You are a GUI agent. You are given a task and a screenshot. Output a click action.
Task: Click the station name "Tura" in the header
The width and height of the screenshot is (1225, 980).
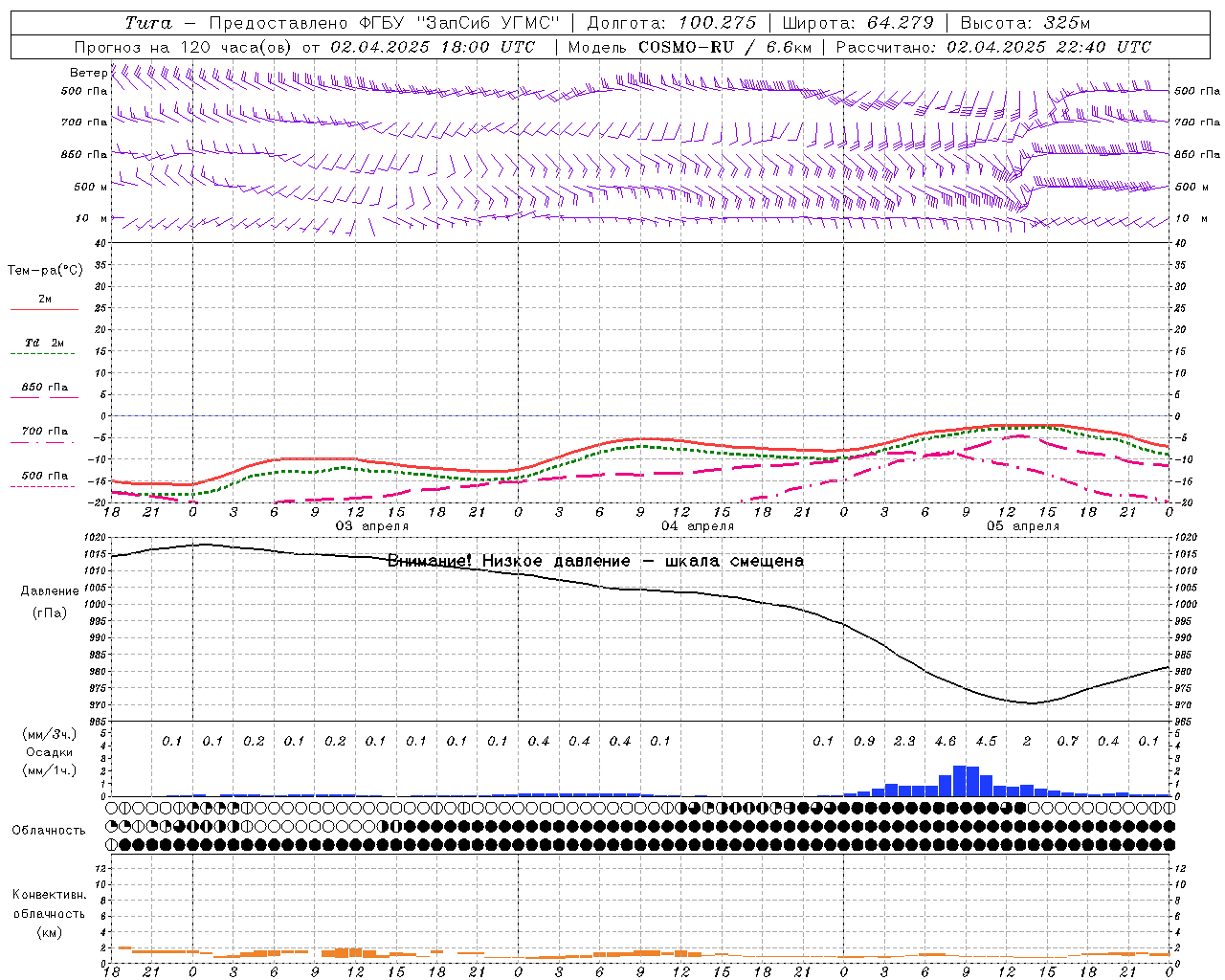[148, 23]
